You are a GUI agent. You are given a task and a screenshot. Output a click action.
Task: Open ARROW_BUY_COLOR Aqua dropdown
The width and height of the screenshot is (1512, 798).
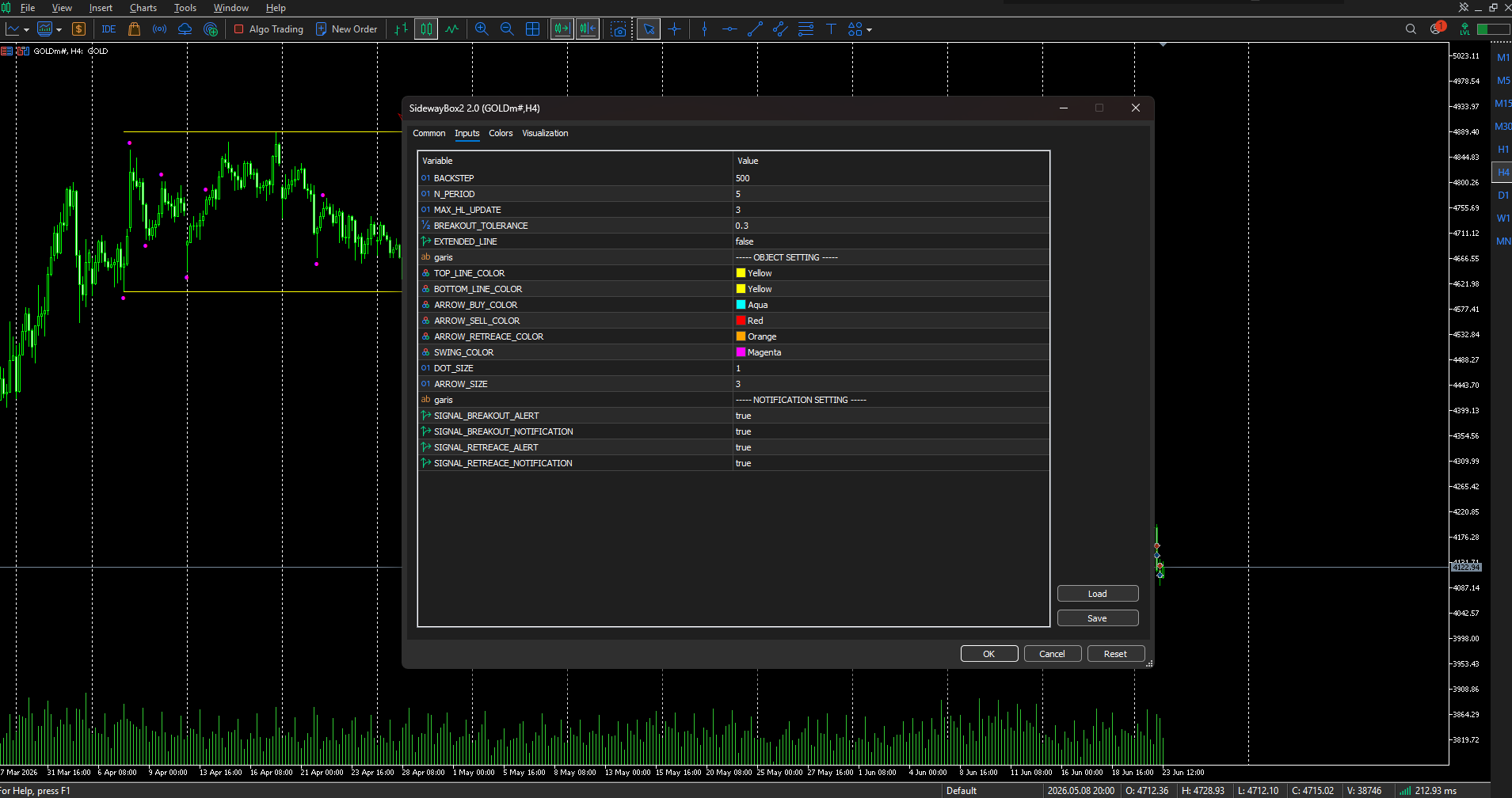click(x=891, y=305)
